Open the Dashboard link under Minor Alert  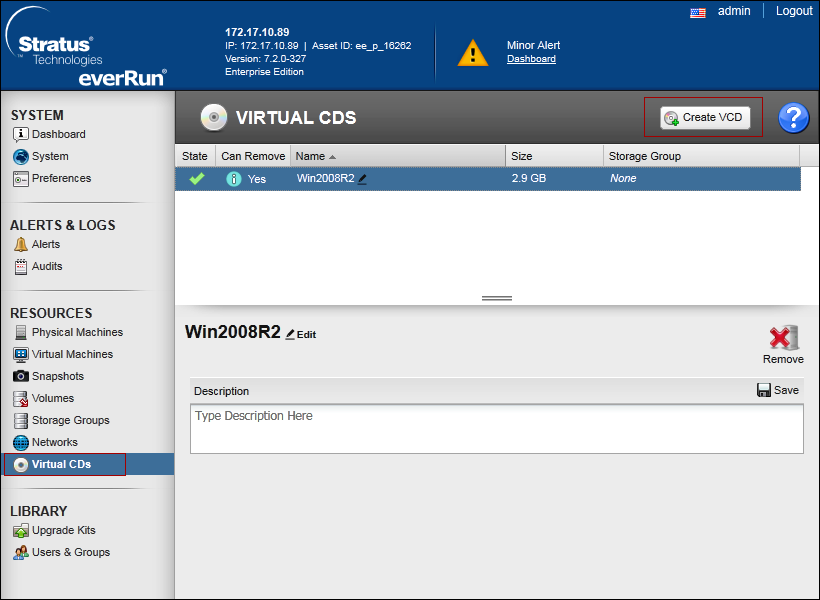coord(531,59)
